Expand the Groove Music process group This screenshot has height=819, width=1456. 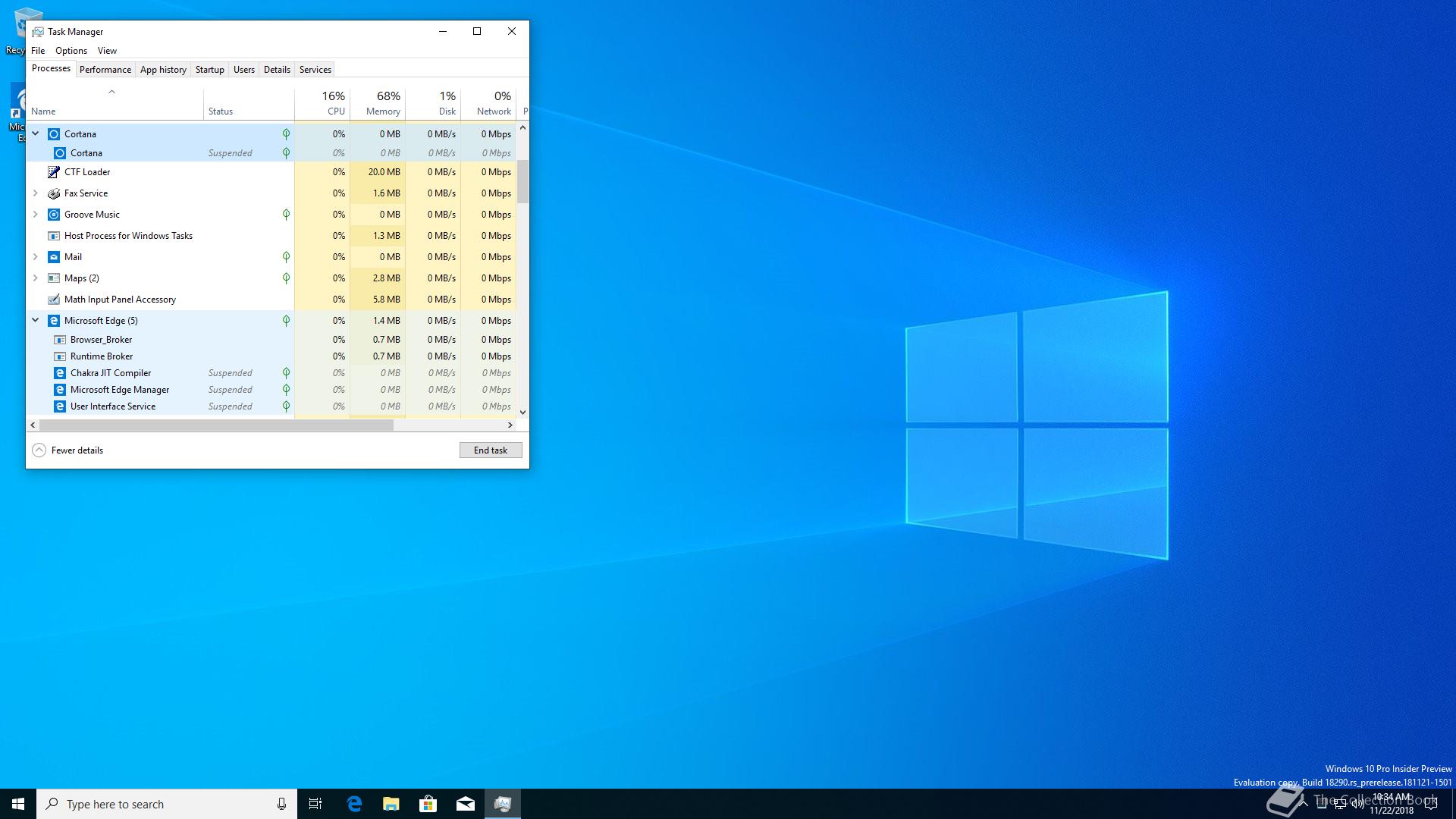point(35,215)
